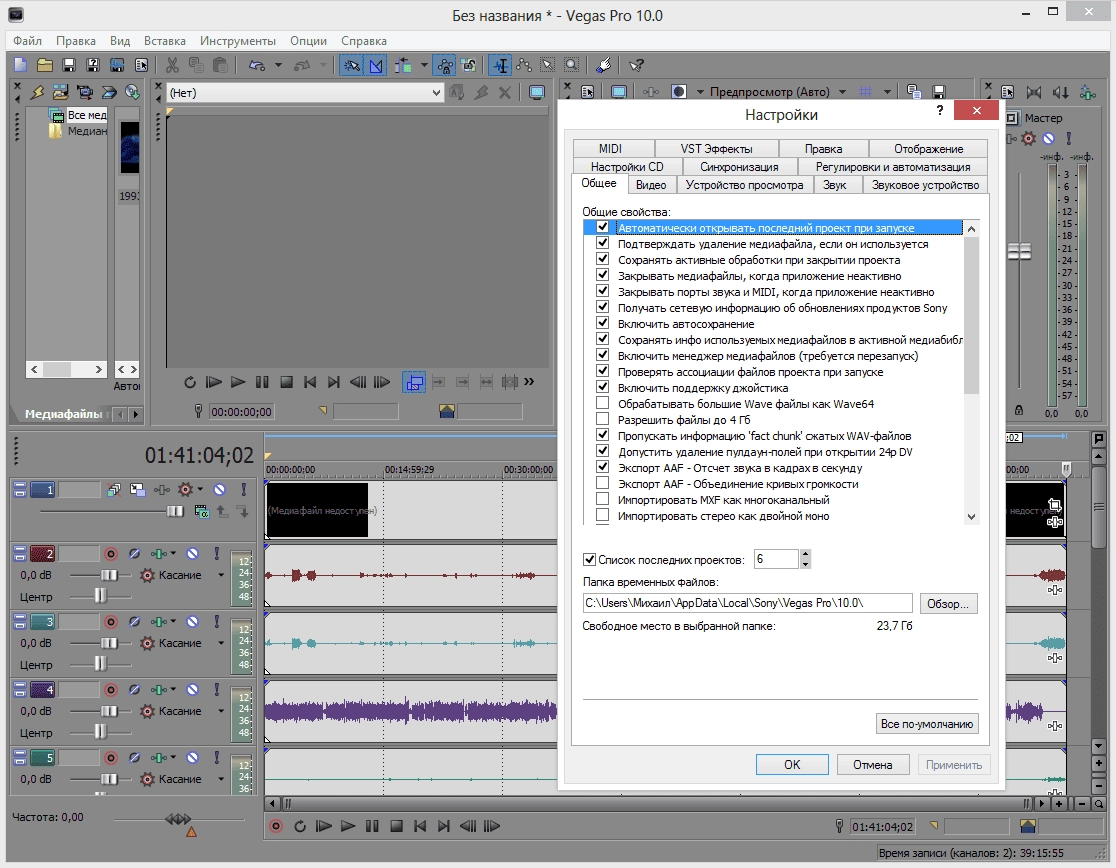
Task: Stop playback in the timeline transport bar
Action: [x=396, y=826]
